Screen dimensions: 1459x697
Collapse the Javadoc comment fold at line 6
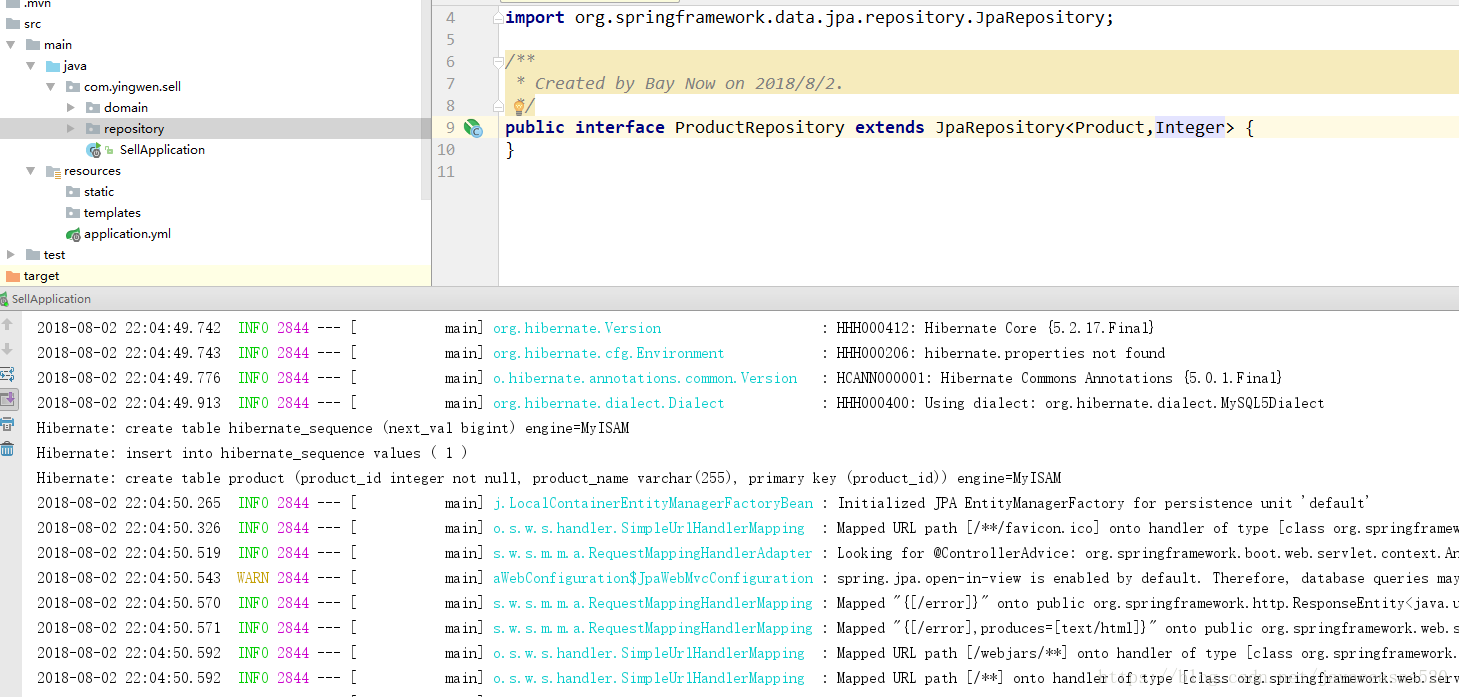tap(499, 62)
